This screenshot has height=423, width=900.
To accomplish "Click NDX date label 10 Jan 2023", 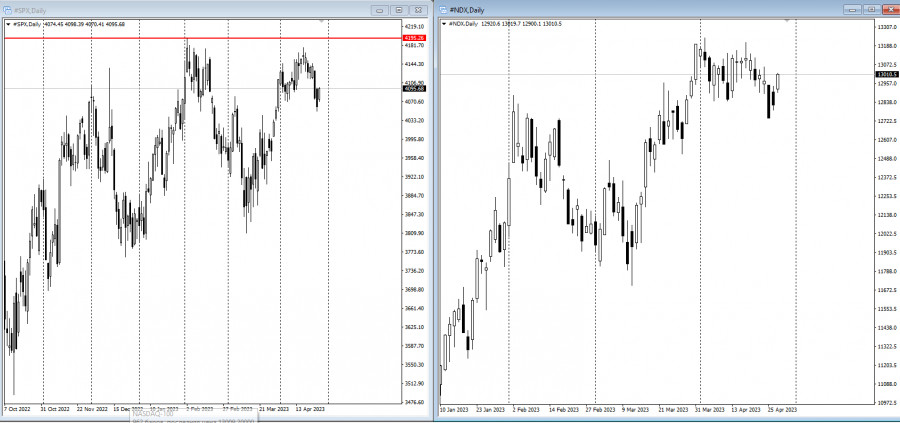I will 456,410.
